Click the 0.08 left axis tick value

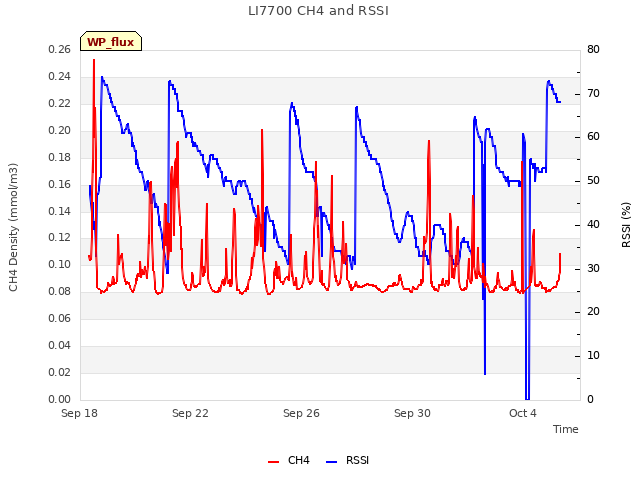click(60, 291)
